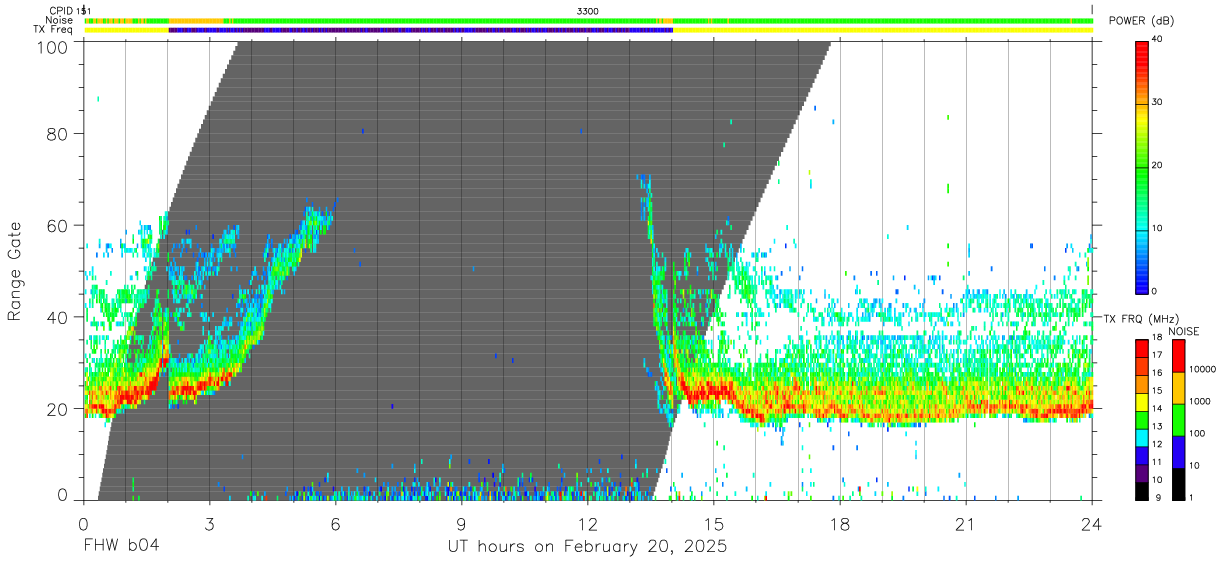Click the 40 dB power scale value

point(1159,39)
